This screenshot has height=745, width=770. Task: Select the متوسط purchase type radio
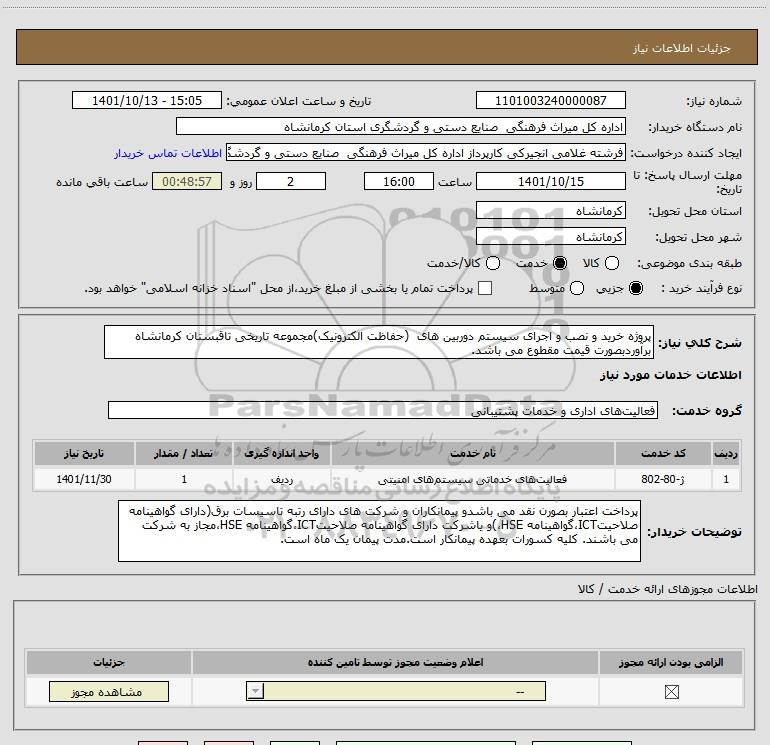click(577, 288)
